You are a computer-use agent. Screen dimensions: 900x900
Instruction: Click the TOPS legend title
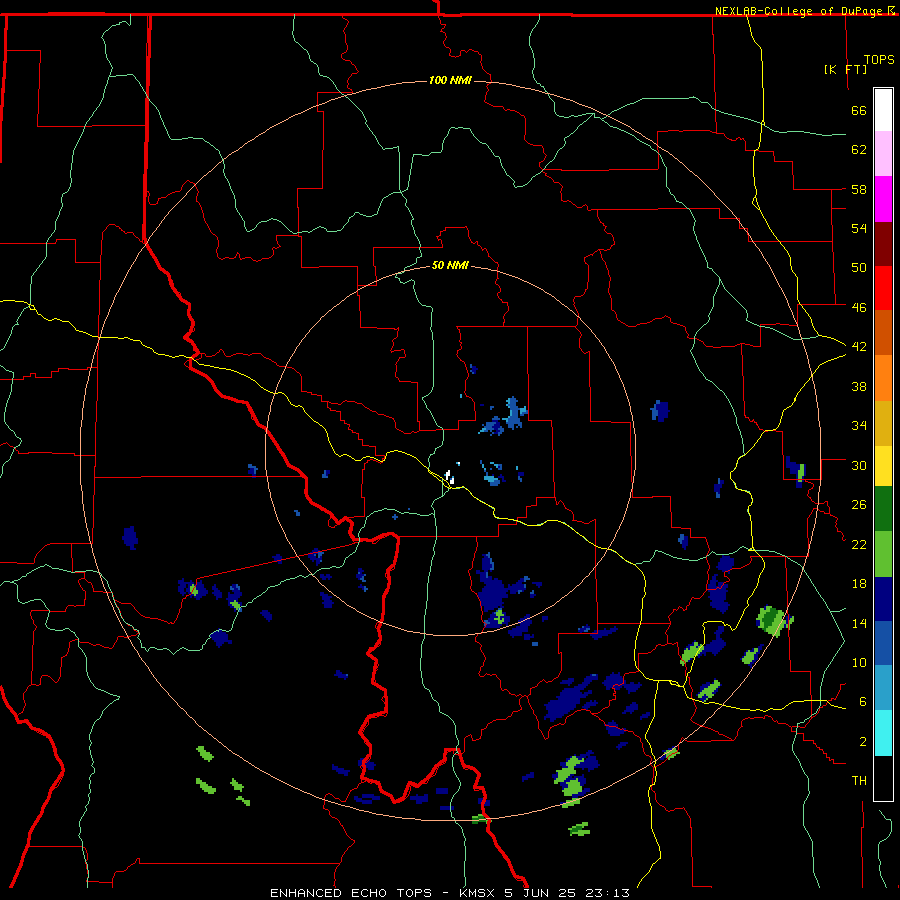(879, 60)
